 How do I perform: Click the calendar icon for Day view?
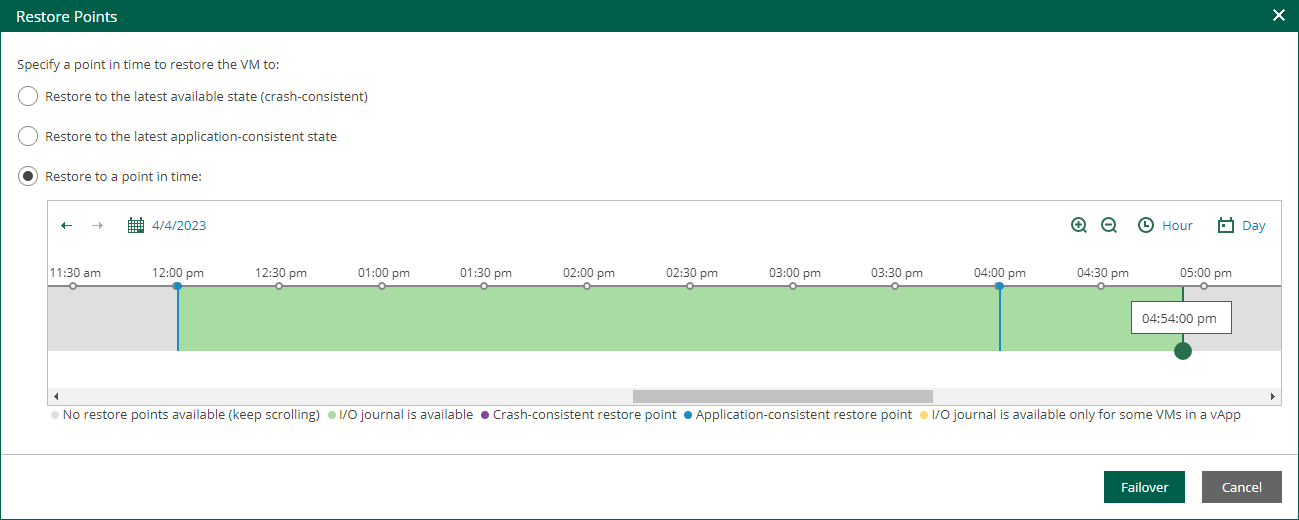coord(1226,225)
